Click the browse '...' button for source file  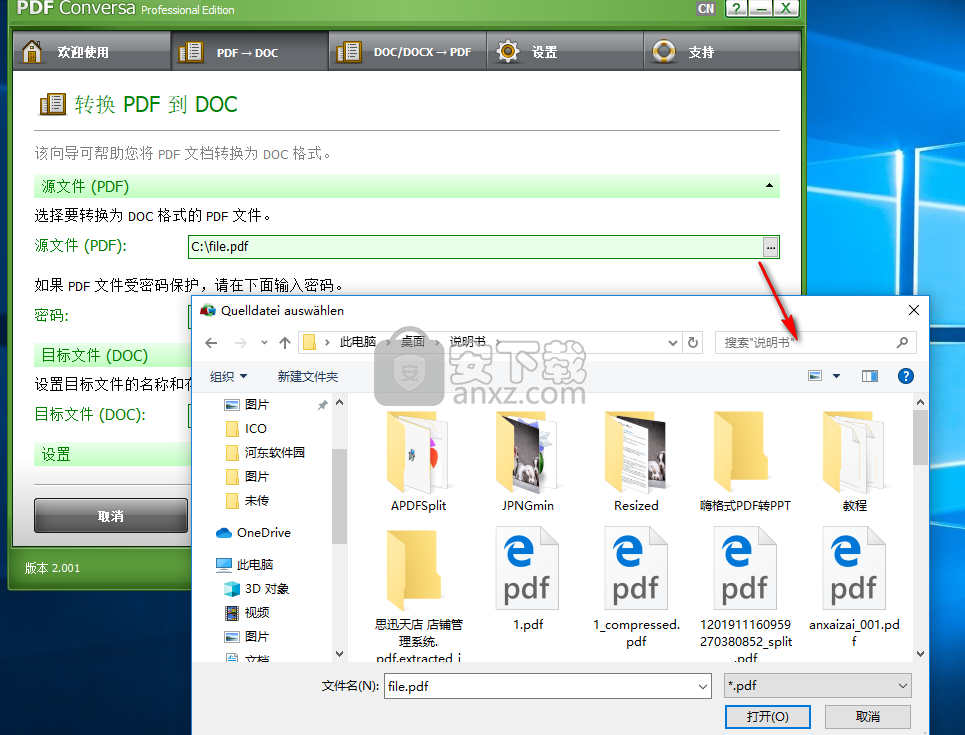click(771, 247)
